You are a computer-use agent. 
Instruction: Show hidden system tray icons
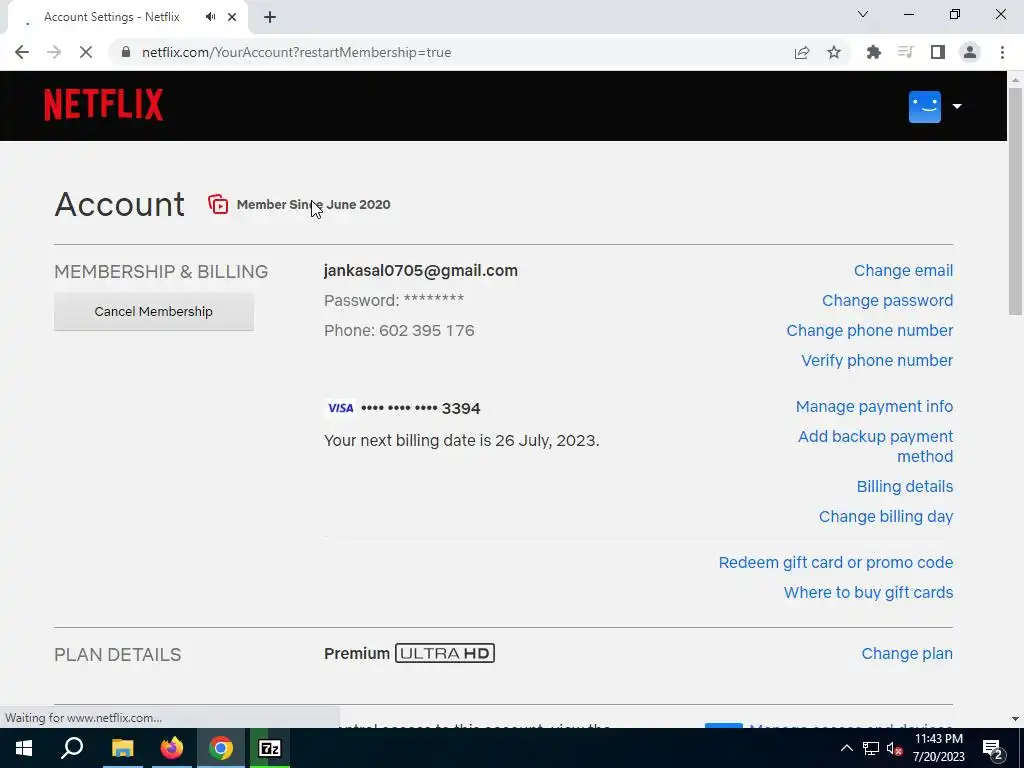(846, 748)
